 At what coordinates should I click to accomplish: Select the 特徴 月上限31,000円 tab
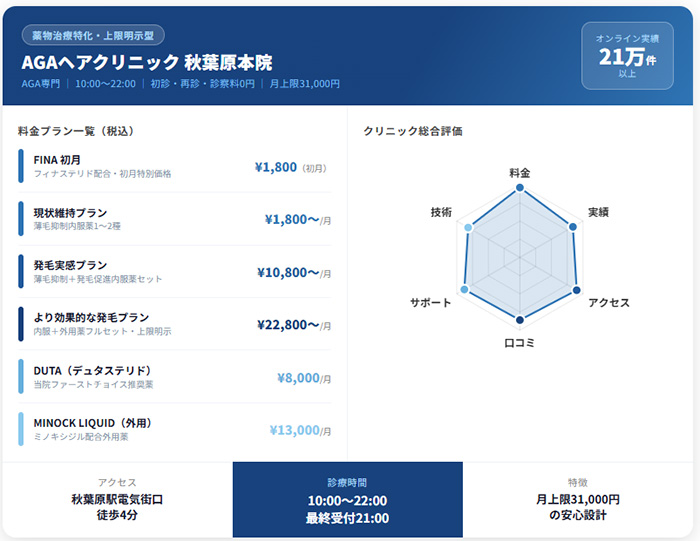(x=577, y=500)
